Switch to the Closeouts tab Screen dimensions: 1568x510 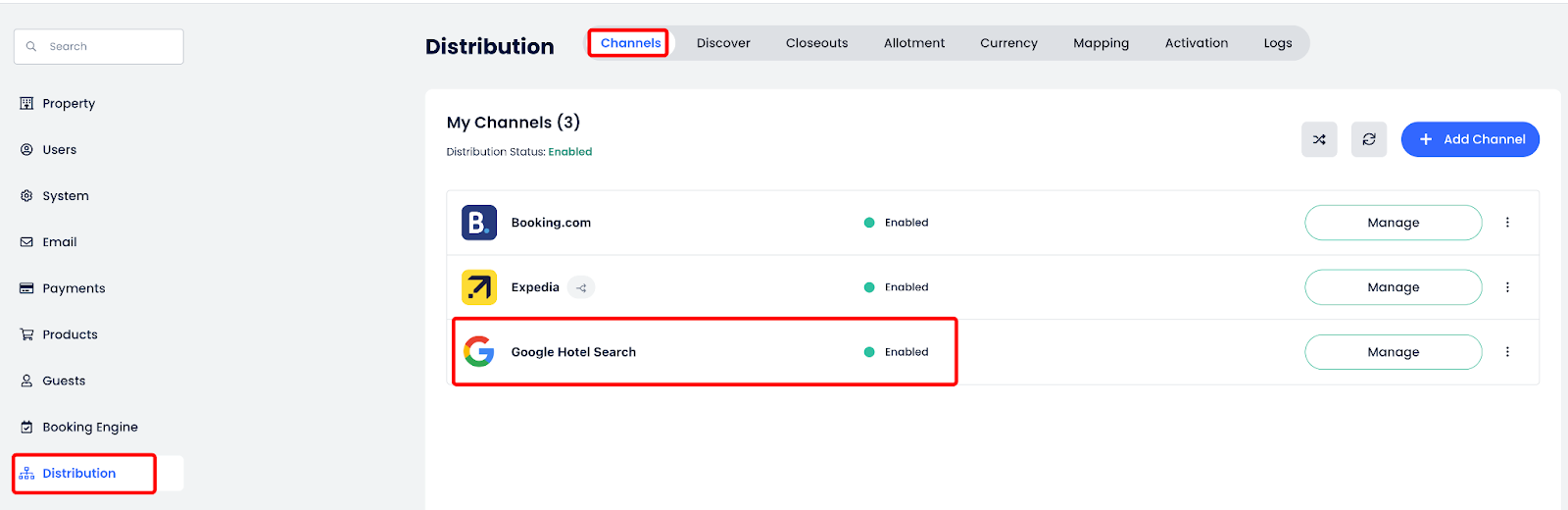[816, 43]
